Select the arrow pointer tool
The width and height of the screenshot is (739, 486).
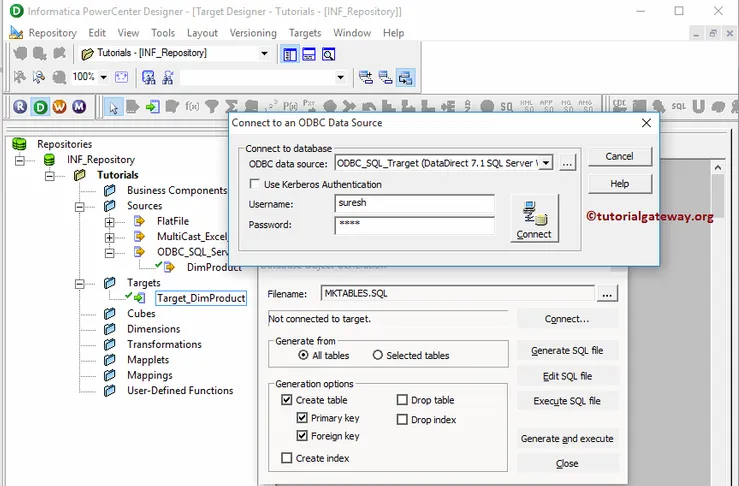point(113,107)
